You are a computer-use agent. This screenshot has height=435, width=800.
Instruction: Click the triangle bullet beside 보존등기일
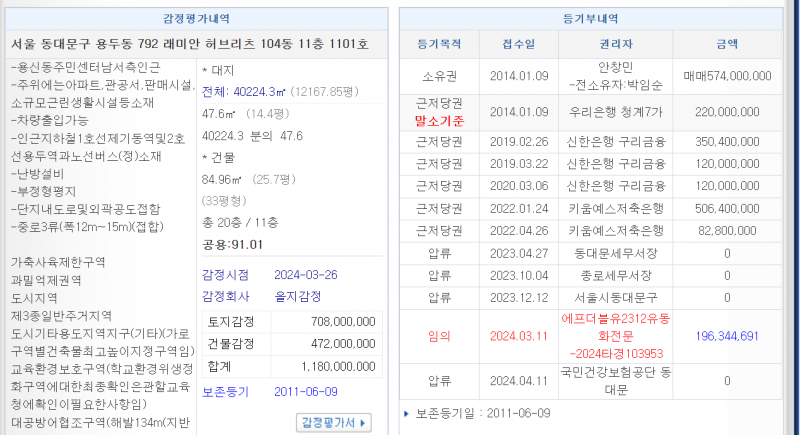tap(406, 413)
